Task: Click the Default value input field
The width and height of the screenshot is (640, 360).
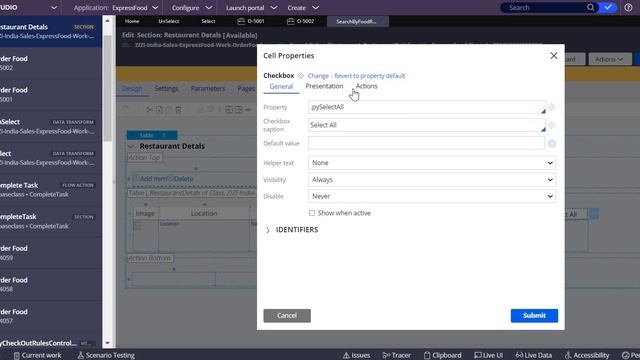Action: coord(427,143)
